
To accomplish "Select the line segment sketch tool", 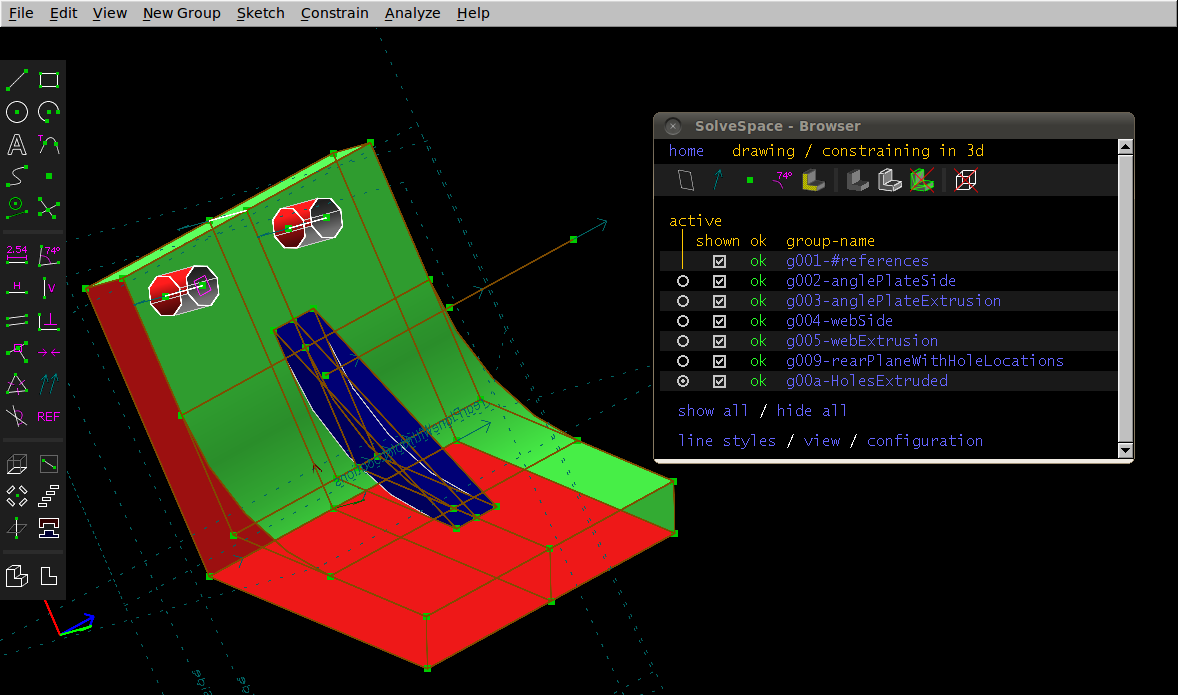I will tap(17, 81).
